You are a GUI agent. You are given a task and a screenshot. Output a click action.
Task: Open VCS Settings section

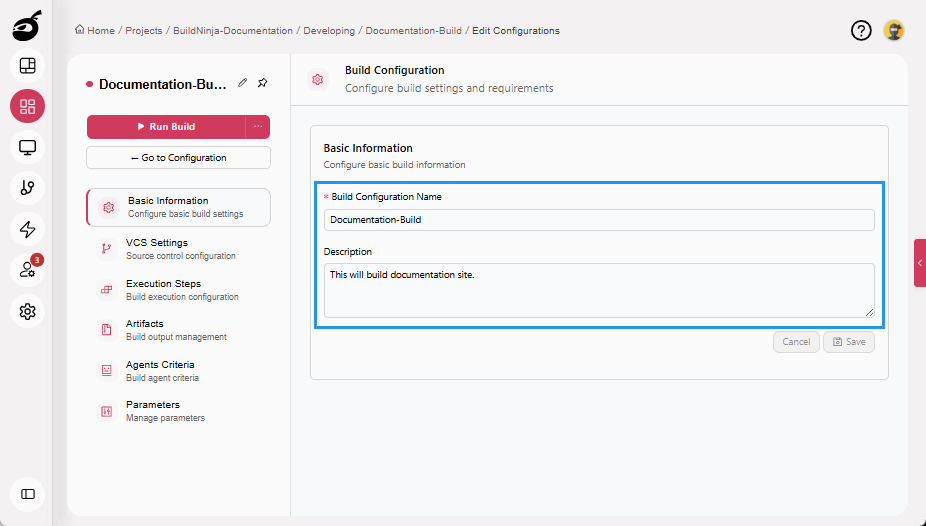(x=178, y=249)
